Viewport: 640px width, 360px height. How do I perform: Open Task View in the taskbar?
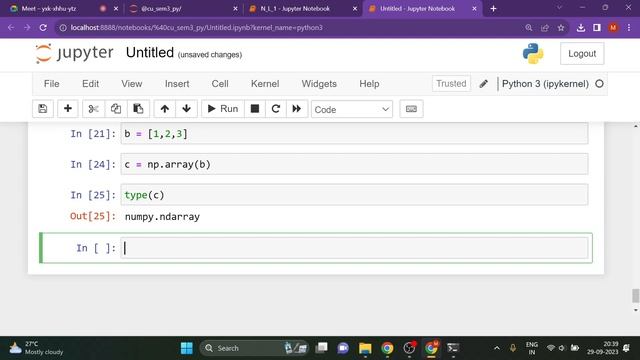(x=322, y=348)
